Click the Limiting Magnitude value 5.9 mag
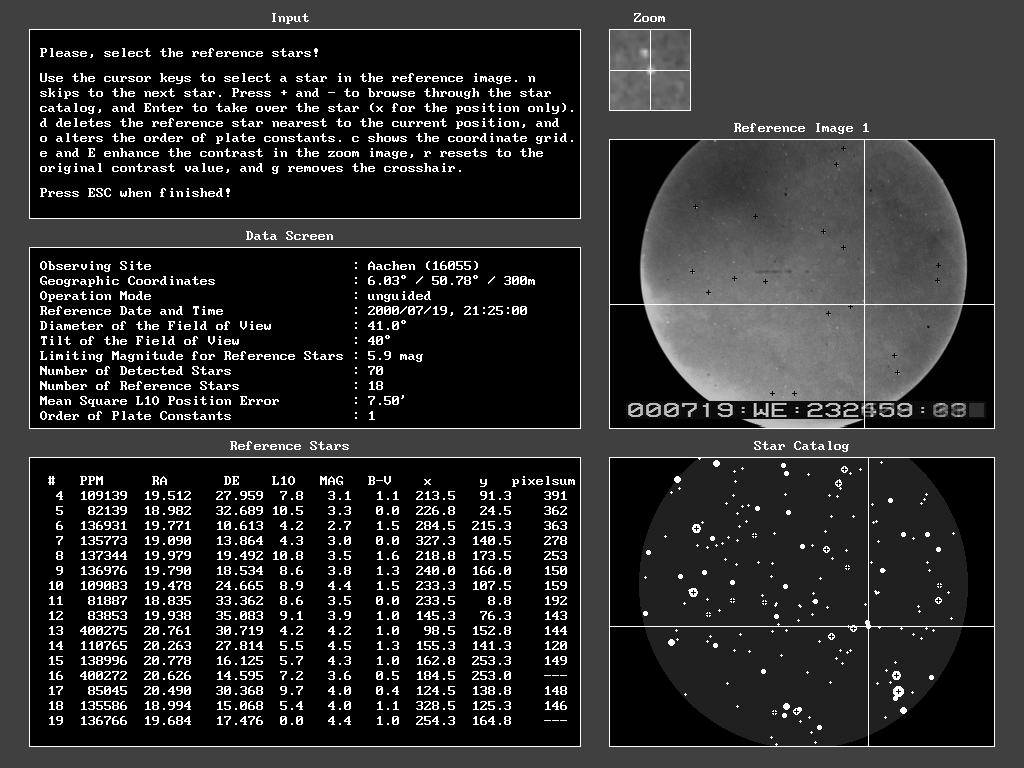This screenshot has width=1024, height=768. 395,356
